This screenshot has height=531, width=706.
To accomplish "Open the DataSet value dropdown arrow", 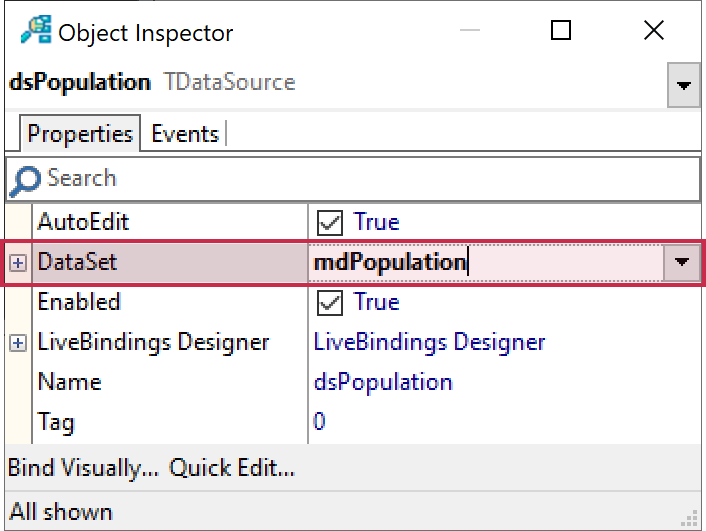I will point(682,262).
